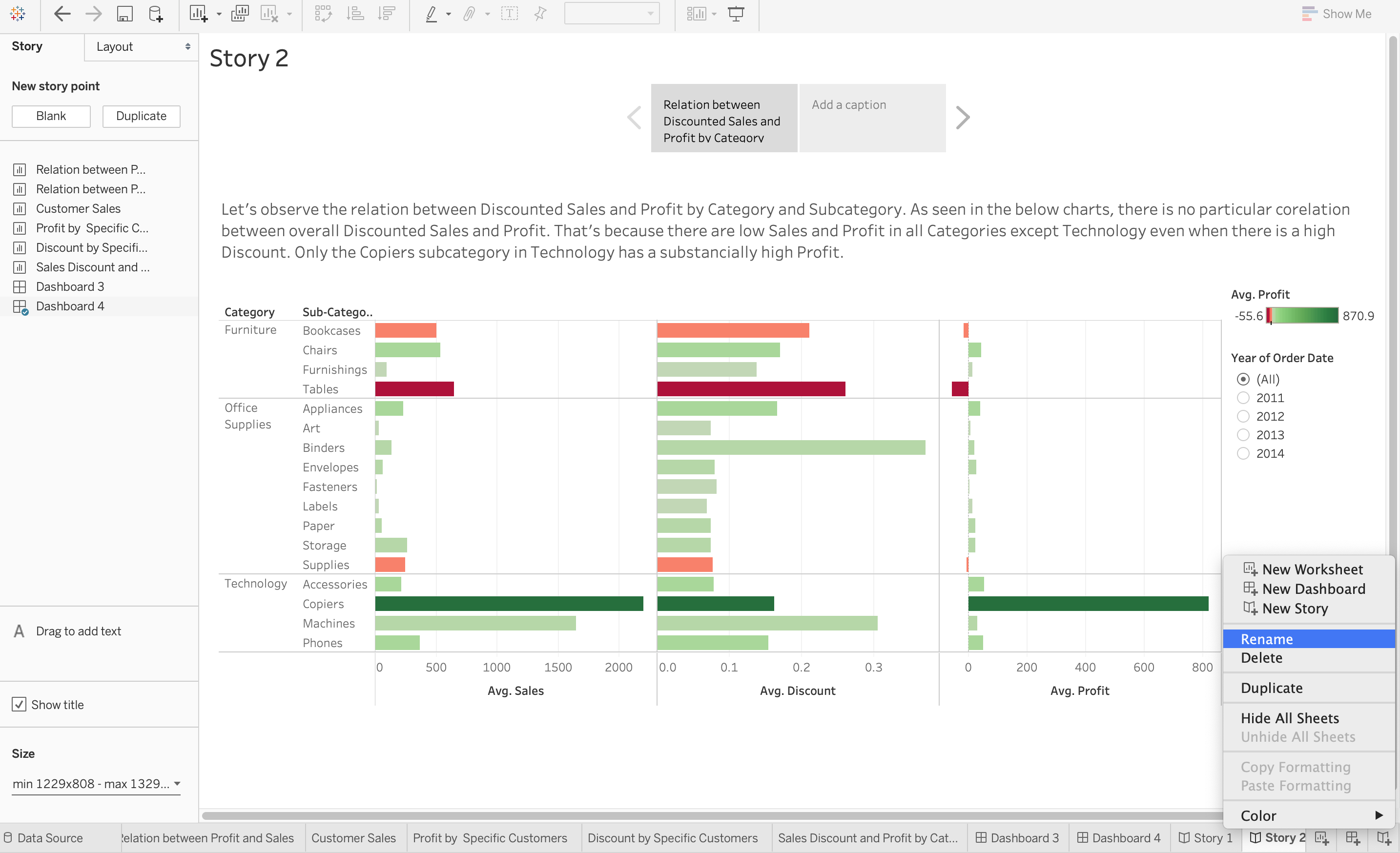Click the Avg. Profit color legend gradient
This screenshot has width=1400, height=853.
[x=1302, y=316]
